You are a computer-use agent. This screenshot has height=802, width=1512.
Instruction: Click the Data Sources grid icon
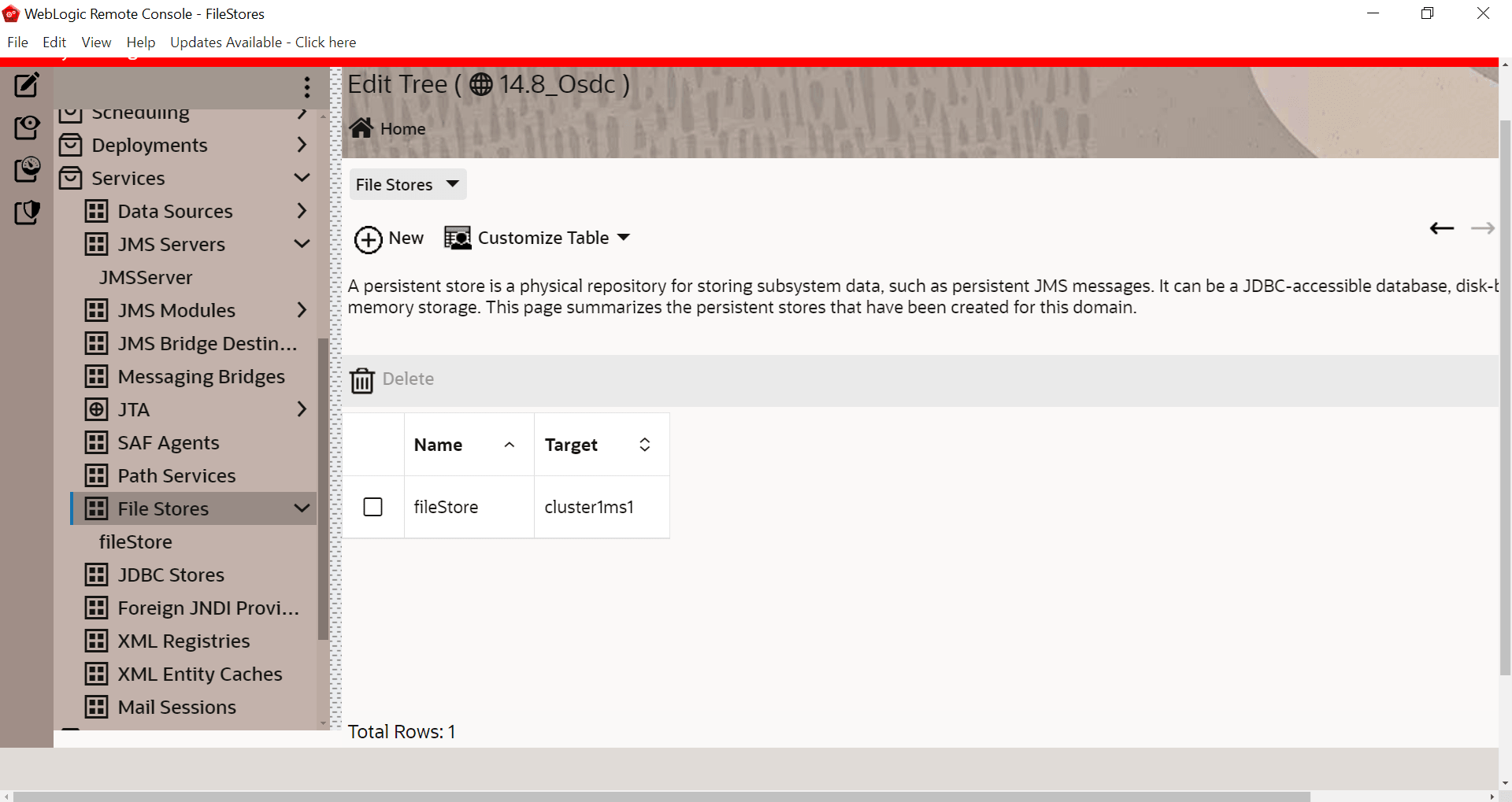pyautogui.click(x=97, y=211)
